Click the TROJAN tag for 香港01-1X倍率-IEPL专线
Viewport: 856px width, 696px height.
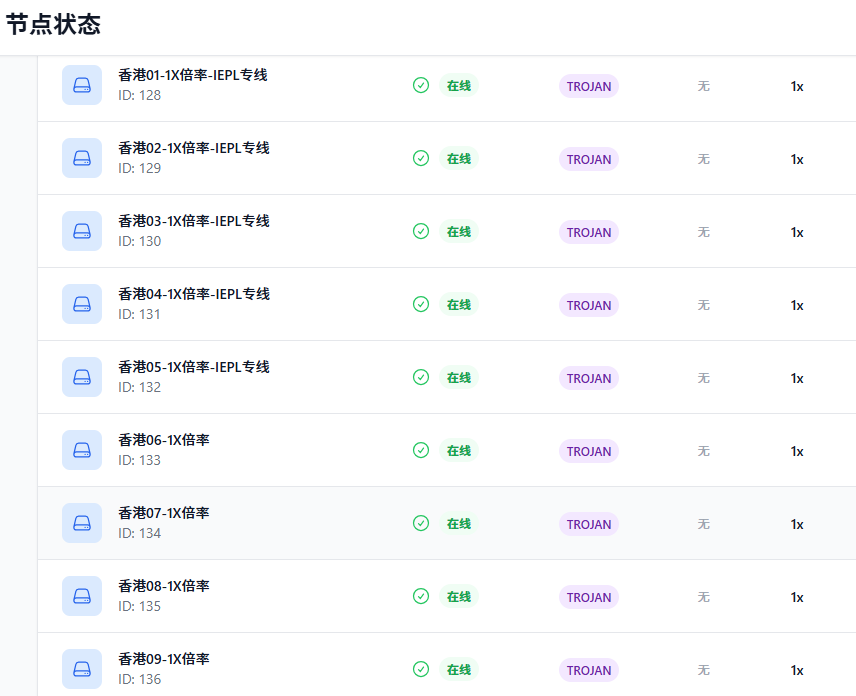pos(588,86)
